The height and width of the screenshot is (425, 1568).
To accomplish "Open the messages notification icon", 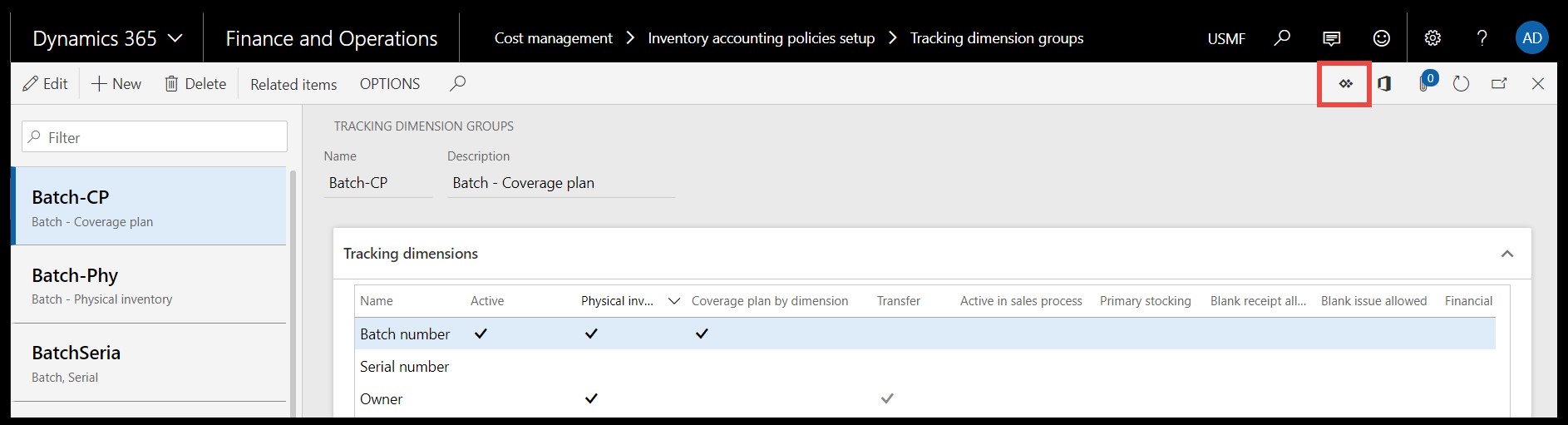I will 1331,38.
